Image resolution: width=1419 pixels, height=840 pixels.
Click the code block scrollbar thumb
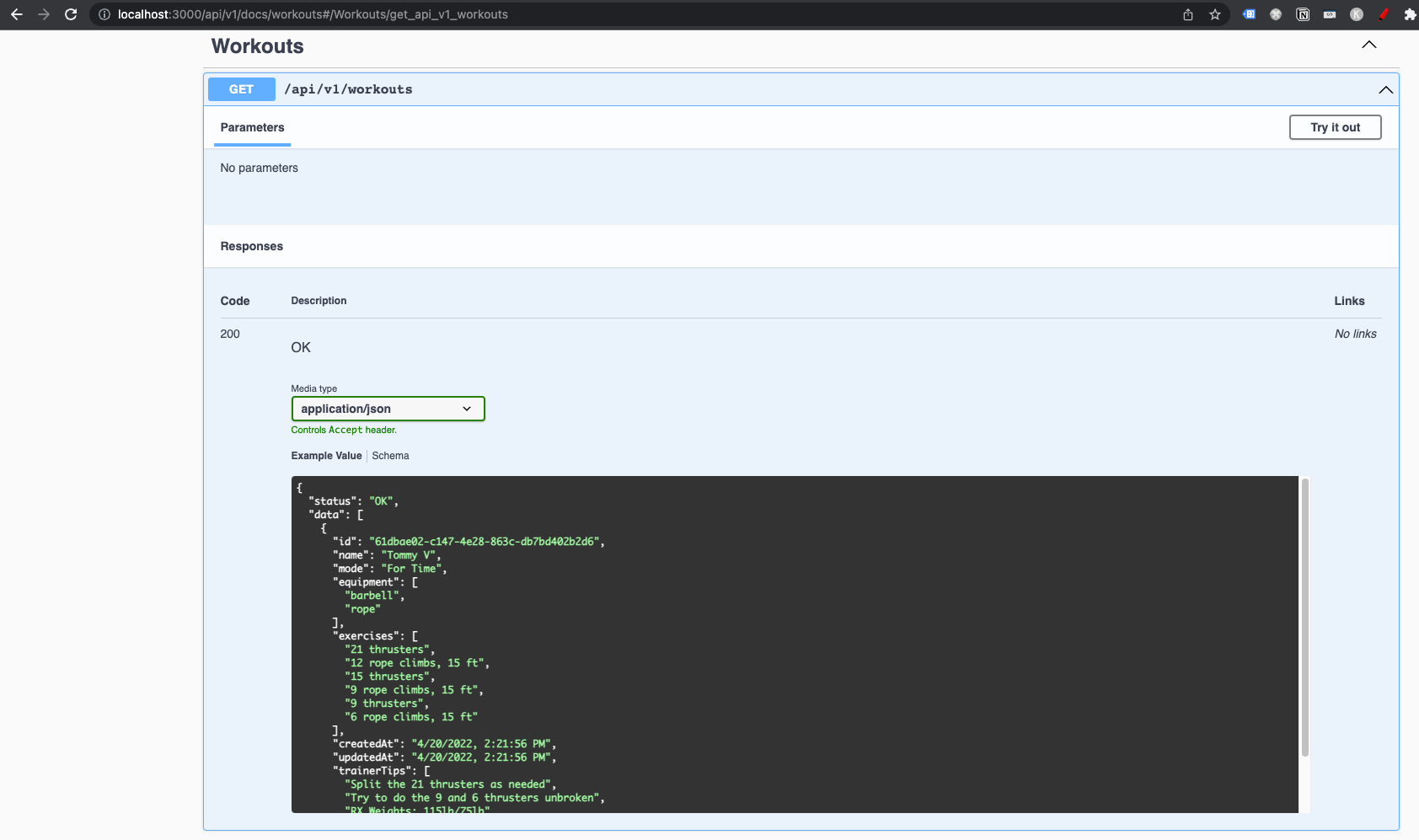click(x=1304, y=617)
